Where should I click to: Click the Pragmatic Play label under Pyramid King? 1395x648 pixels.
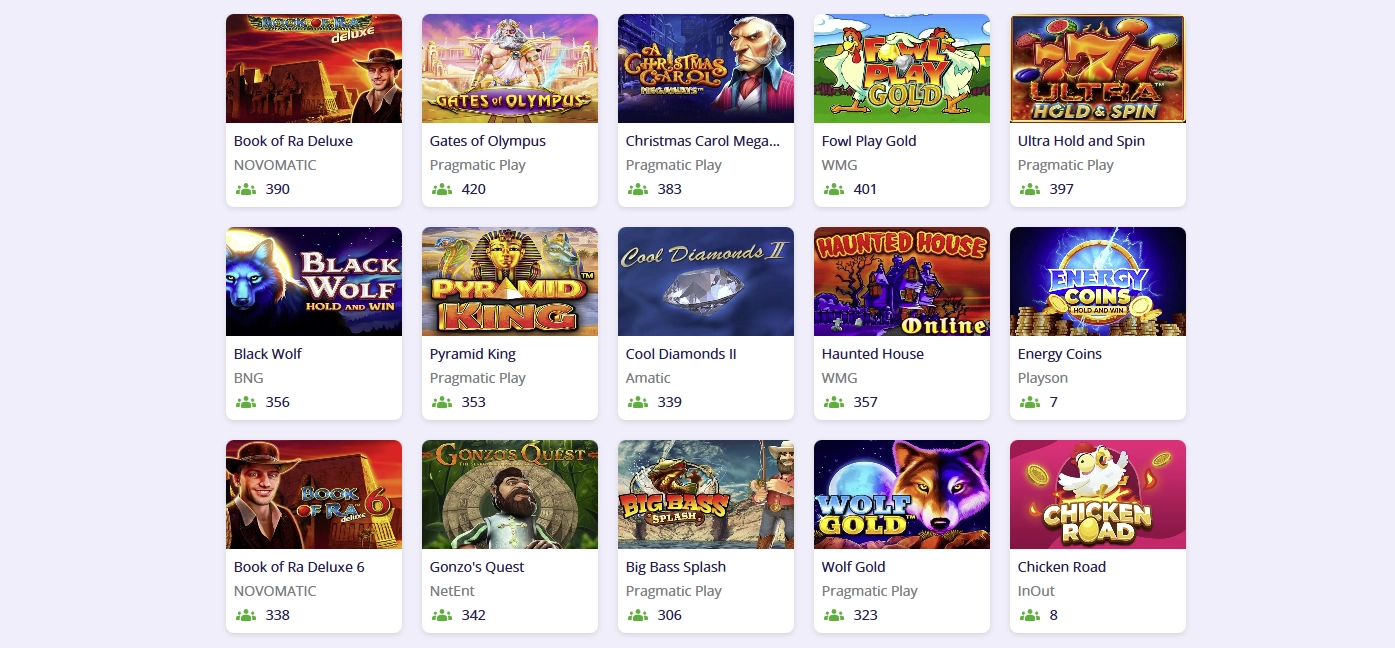pyautogui.click(x=478, y=377)
